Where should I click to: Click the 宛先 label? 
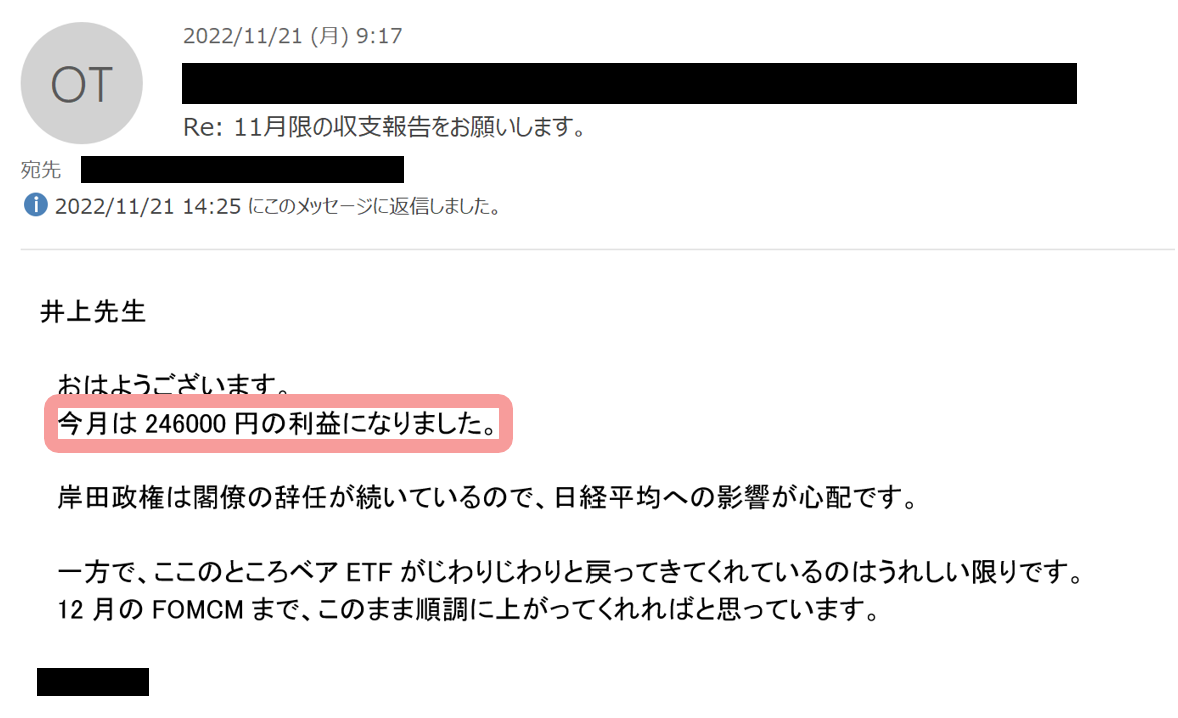click(x=41, y=170)
